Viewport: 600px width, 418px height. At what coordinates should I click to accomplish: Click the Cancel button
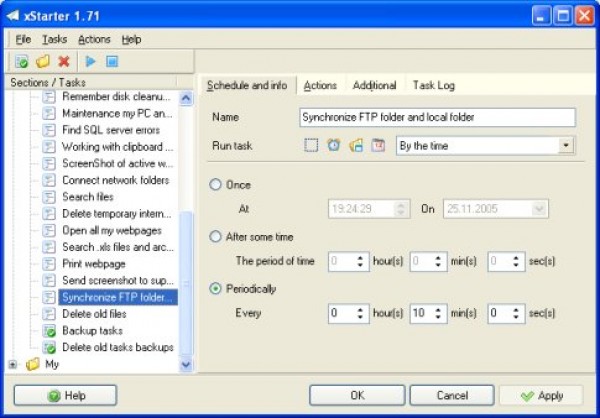pyautogui.click(x=451, y=395)
